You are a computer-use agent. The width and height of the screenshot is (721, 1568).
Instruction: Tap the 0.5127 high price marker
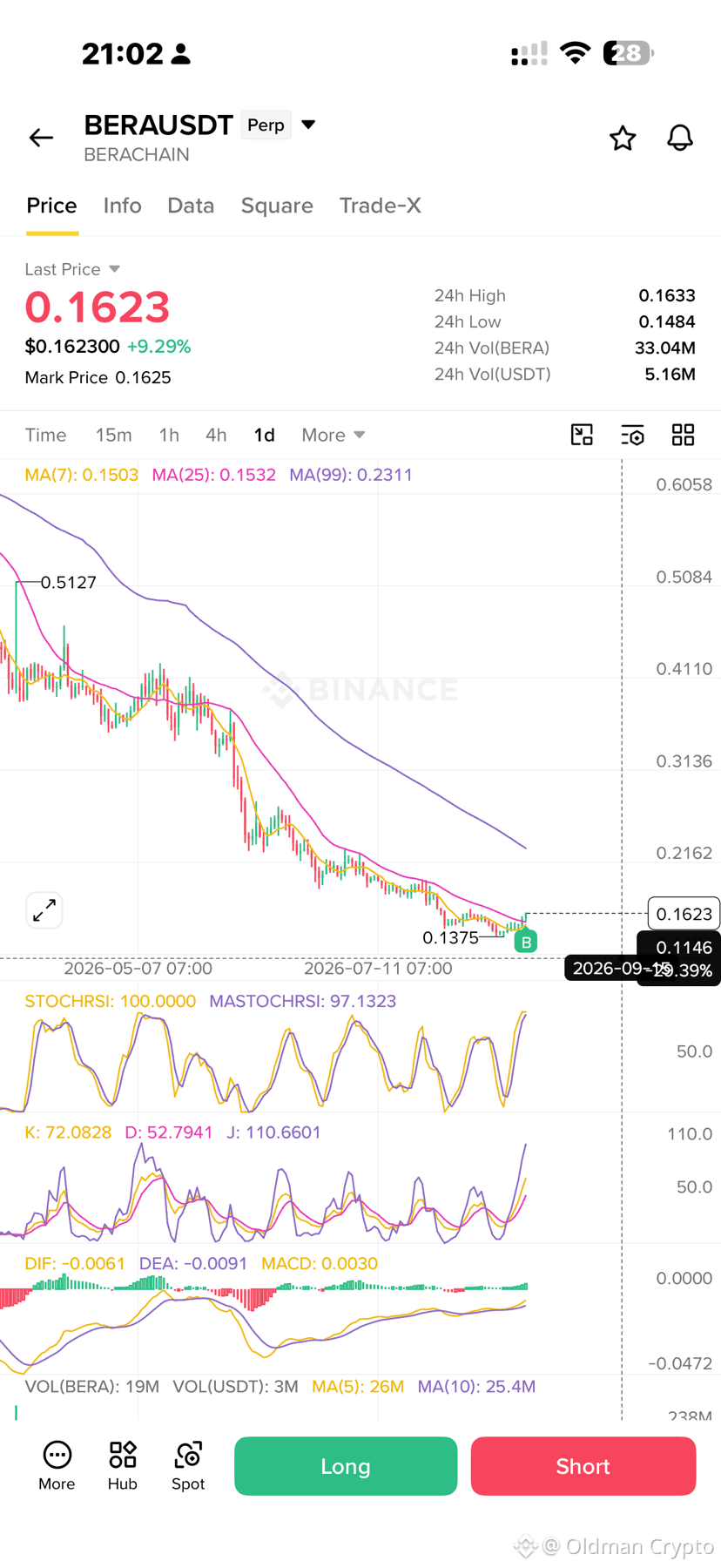tap(69, 582)
